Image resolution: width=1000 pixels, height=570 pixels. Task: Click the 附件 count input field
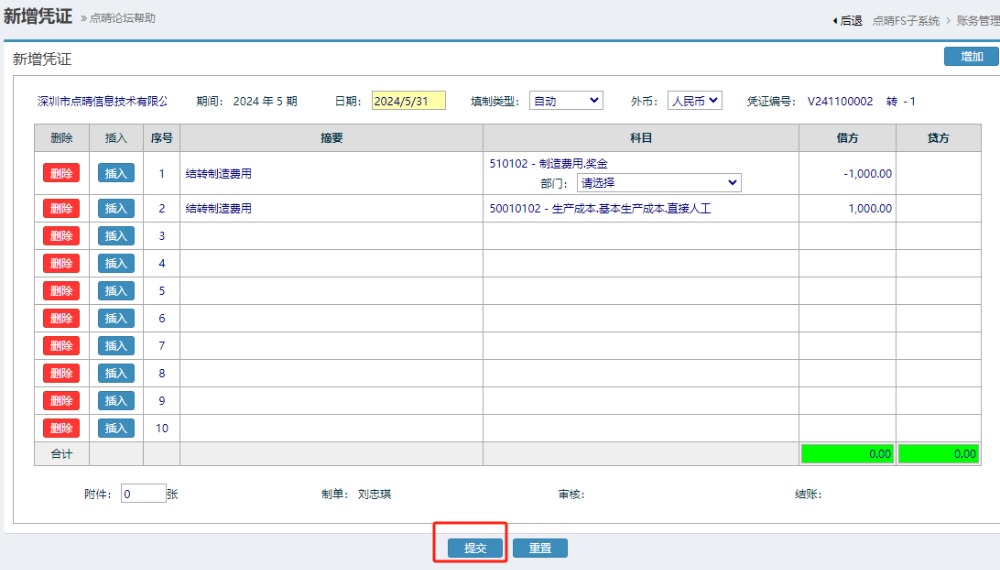pos(143,493)
